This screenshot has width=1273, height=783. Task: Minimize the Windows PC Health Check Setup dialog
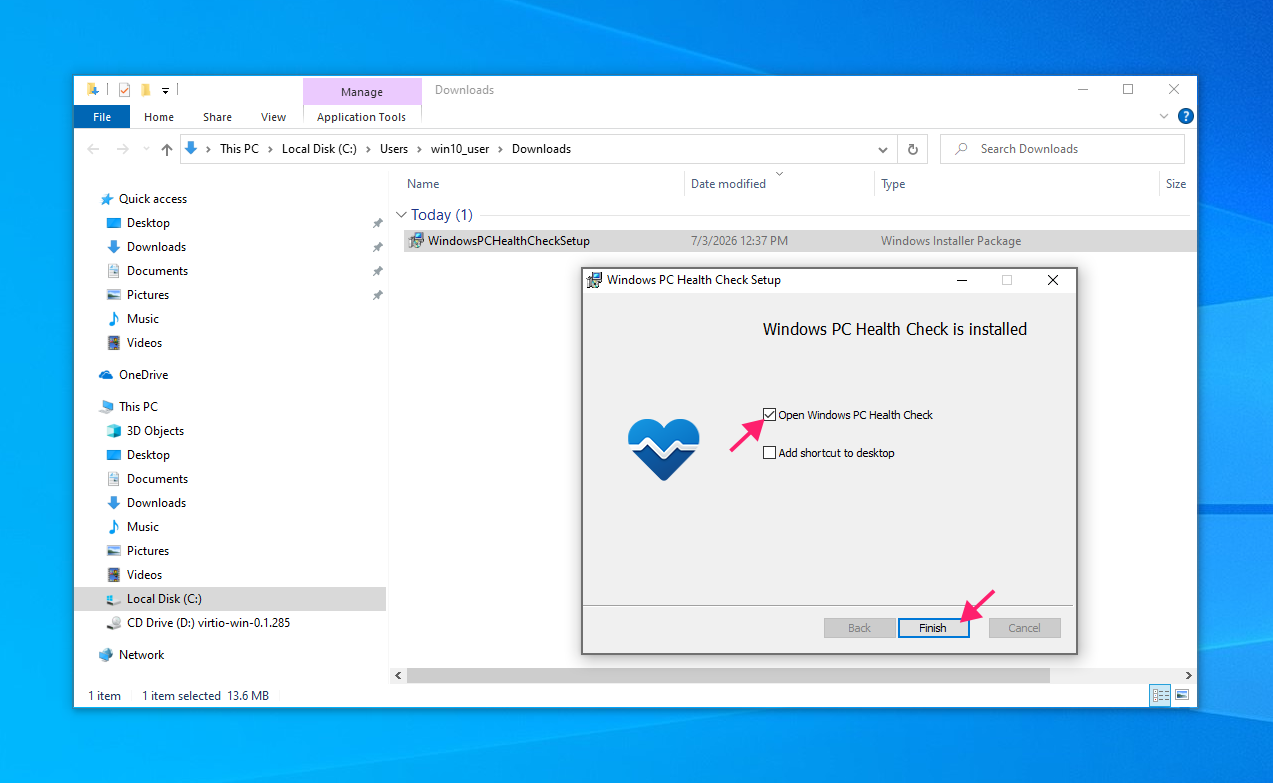961,280
